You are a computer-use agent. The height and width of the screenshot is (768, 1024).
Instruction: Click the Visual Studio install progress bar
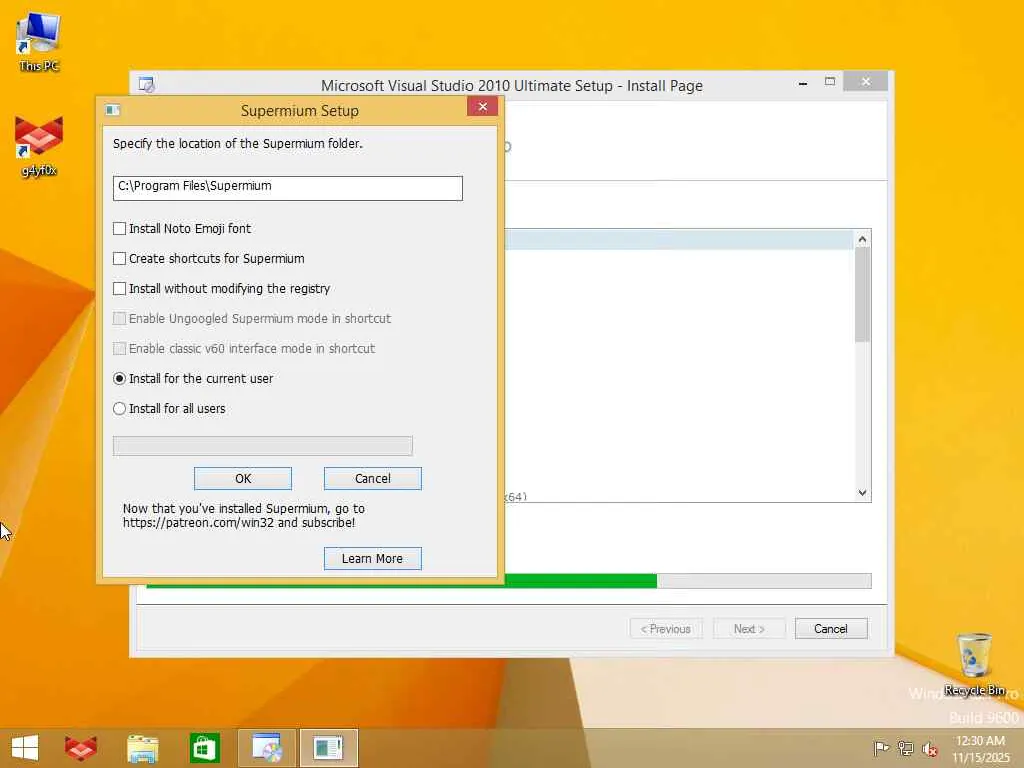pos(688,581)
